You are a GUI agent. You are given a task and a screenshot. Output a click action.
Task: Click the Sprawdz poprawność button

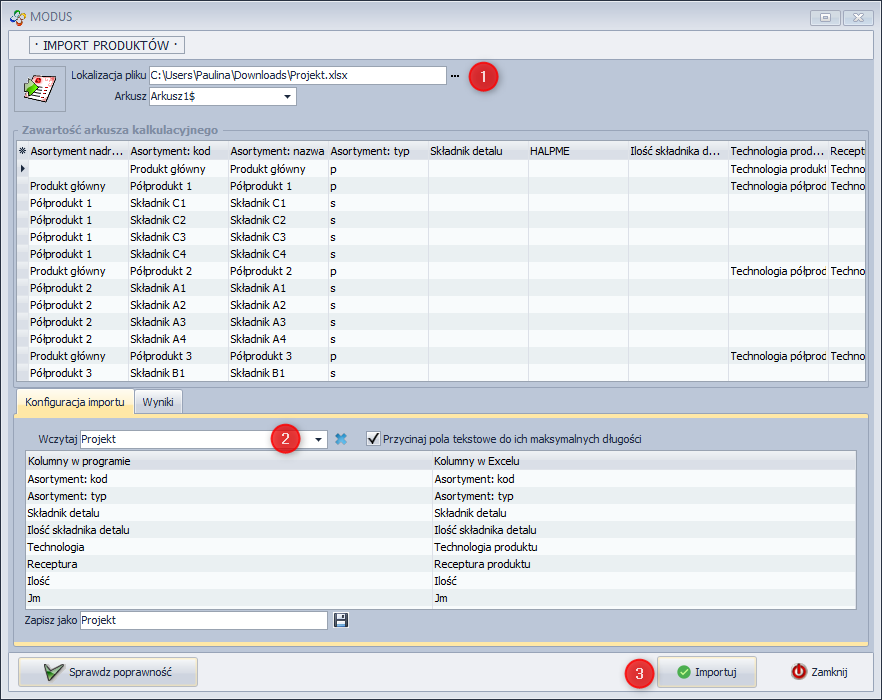(108, 672)
